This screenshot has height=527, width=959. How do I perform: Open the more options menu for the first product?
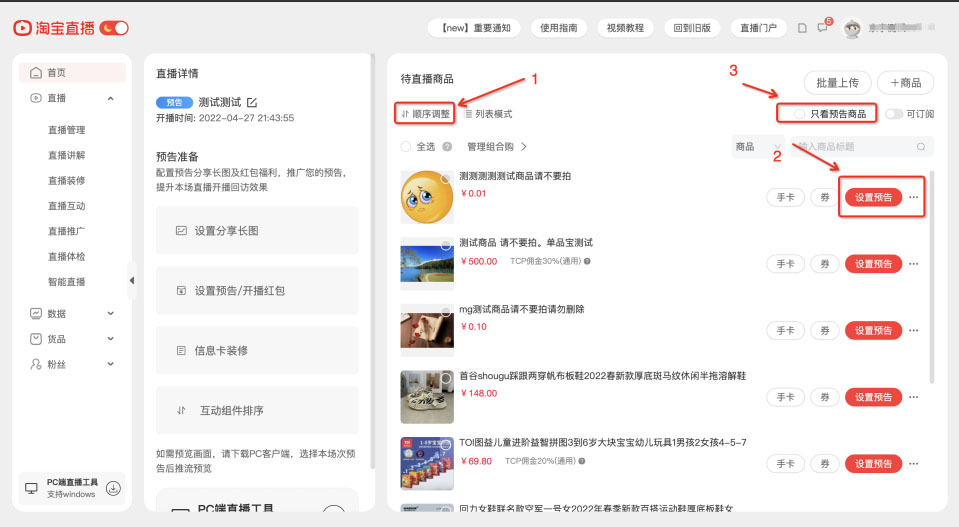click(914, 198)
